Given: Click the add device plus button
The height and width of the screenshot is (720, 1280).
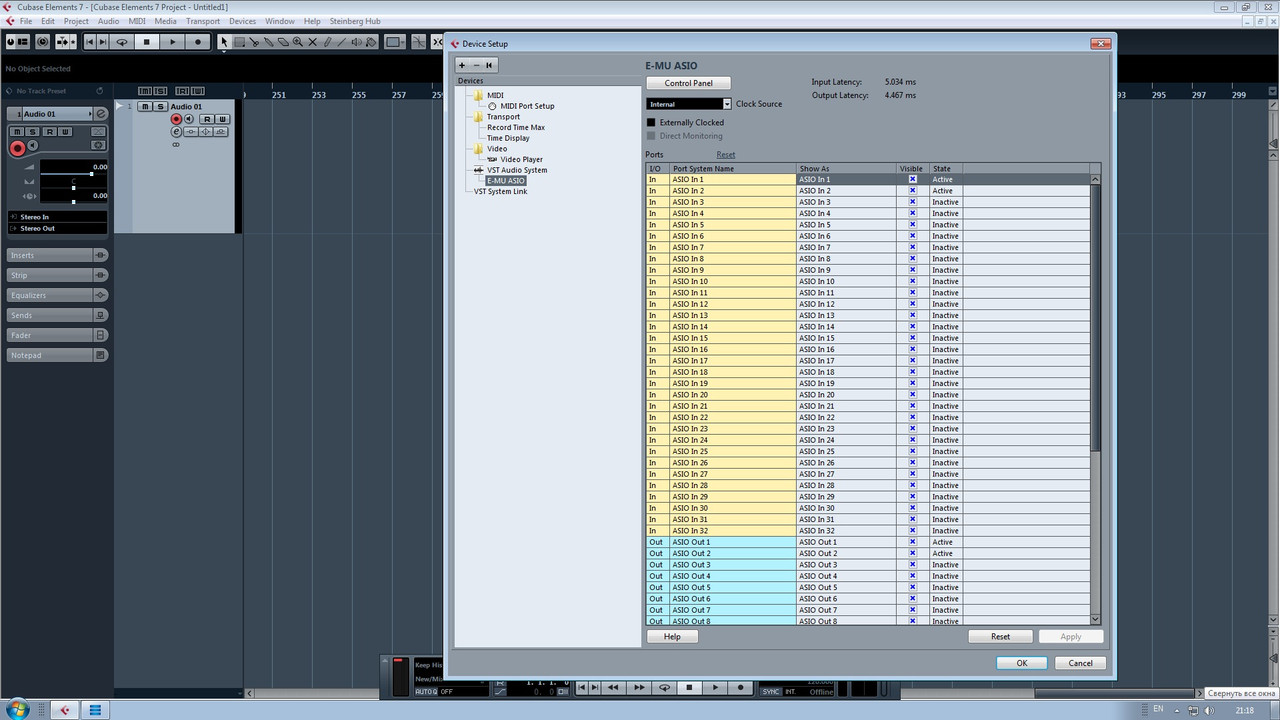Looking at the screenshot, I should click(x=462, y=65).
